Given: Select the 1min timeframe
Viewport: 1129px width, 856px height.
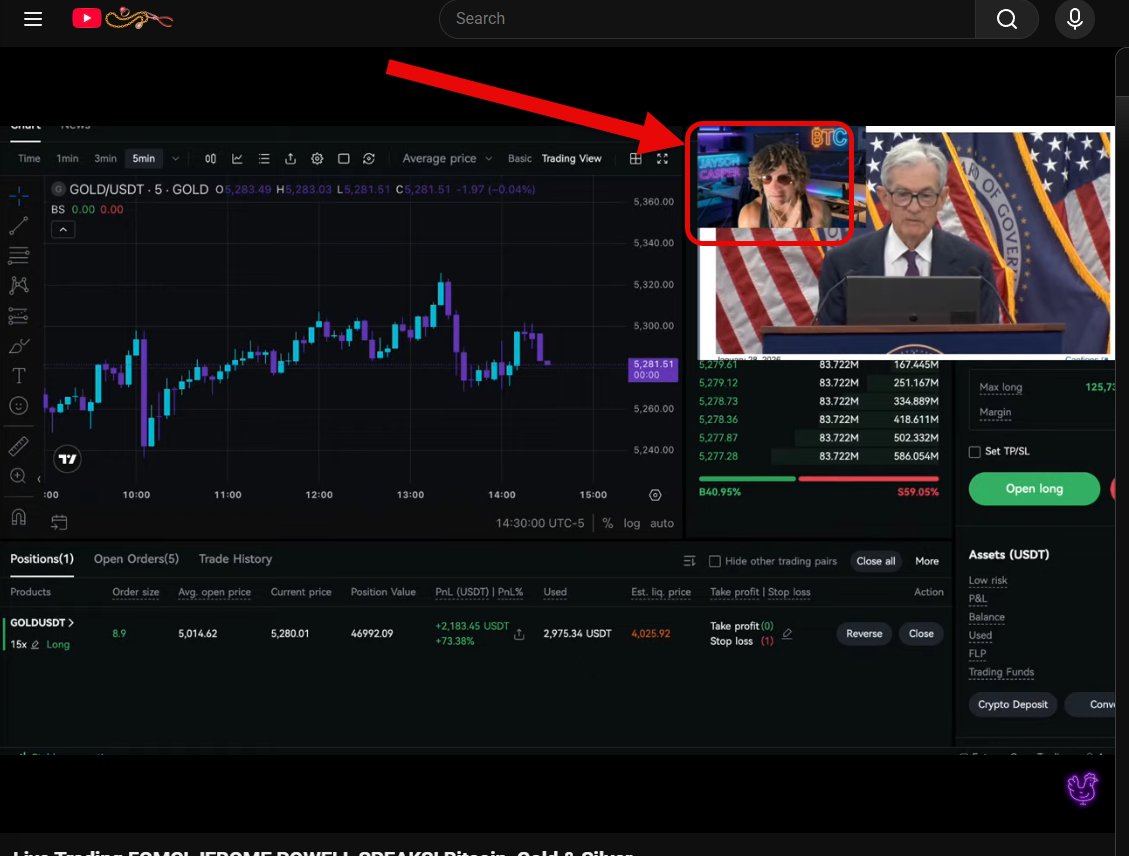Looking at the screenshot, I should (x=67, y=158).
